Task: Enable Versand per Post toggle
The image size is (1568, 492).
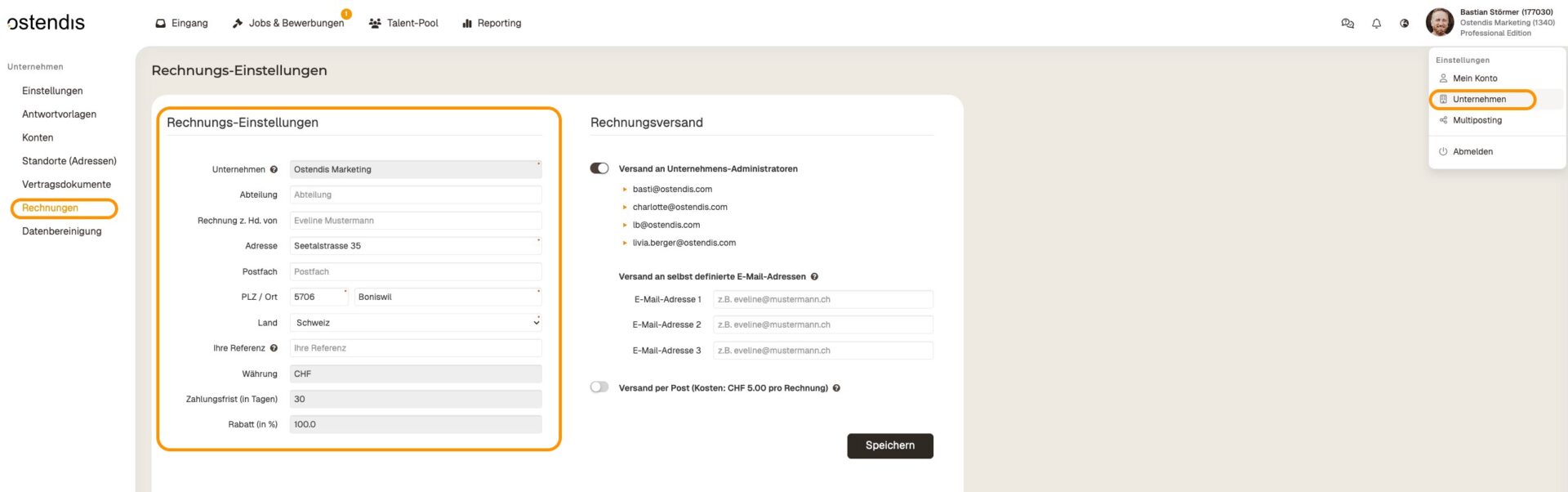Action: 599,387
